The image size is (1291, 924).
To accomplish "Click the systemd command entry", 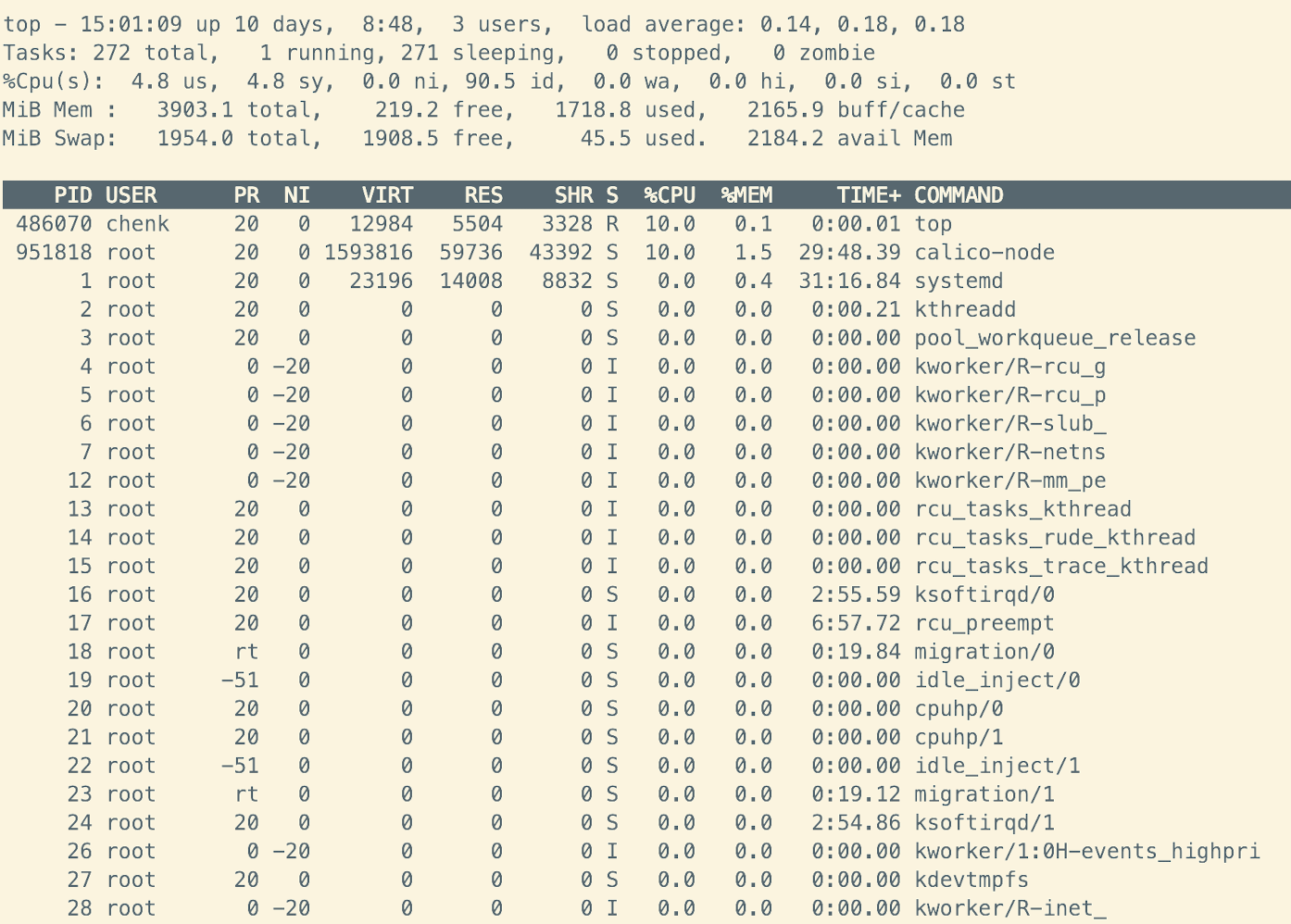I will click(x=959, y=281).
